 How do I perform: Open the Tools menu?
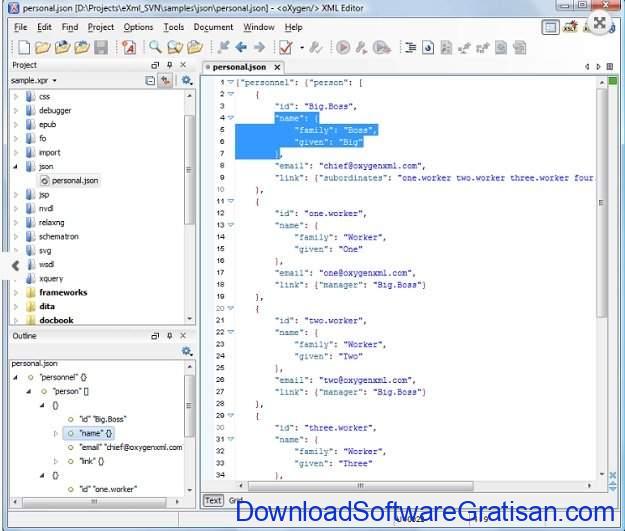[x=174, y=27]
